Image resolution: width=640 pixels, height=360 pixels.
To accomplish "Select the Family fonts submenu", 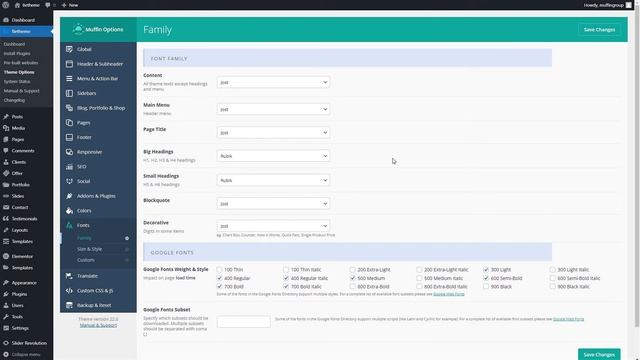I will click(x=84, y=238).
